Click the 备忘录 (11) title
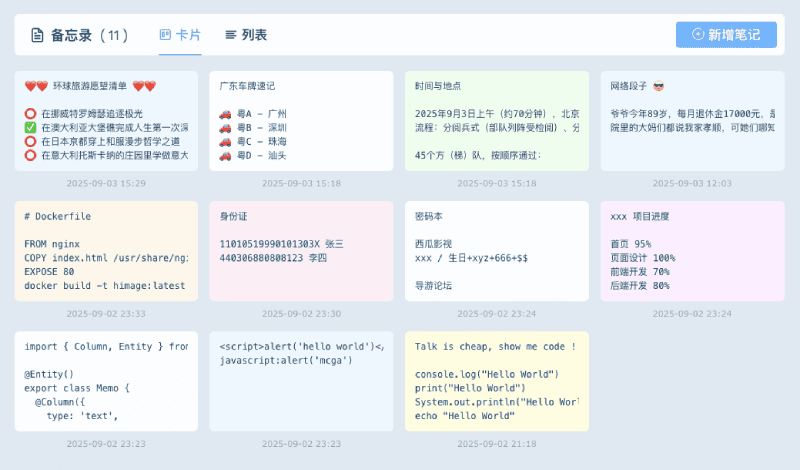The image size is (800, 470). [81, 35]
